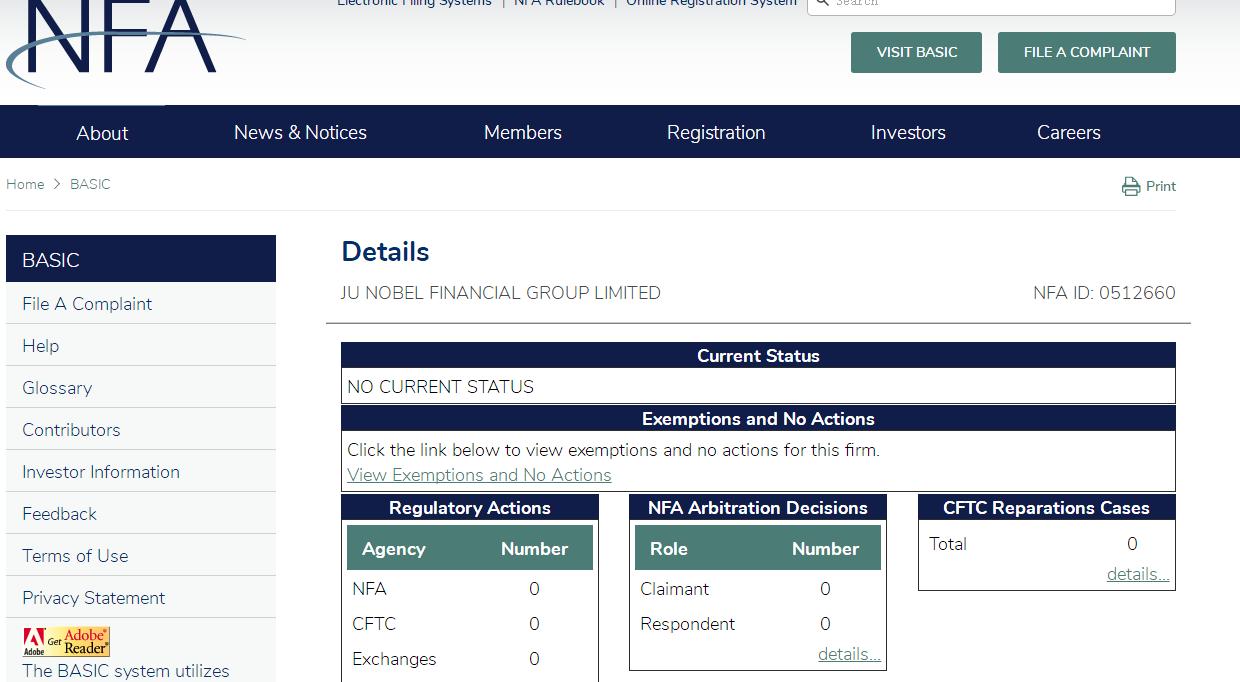Open the Glossary sidebar link
Viewport: 1240px width, 682px height.
coord(141,387)
